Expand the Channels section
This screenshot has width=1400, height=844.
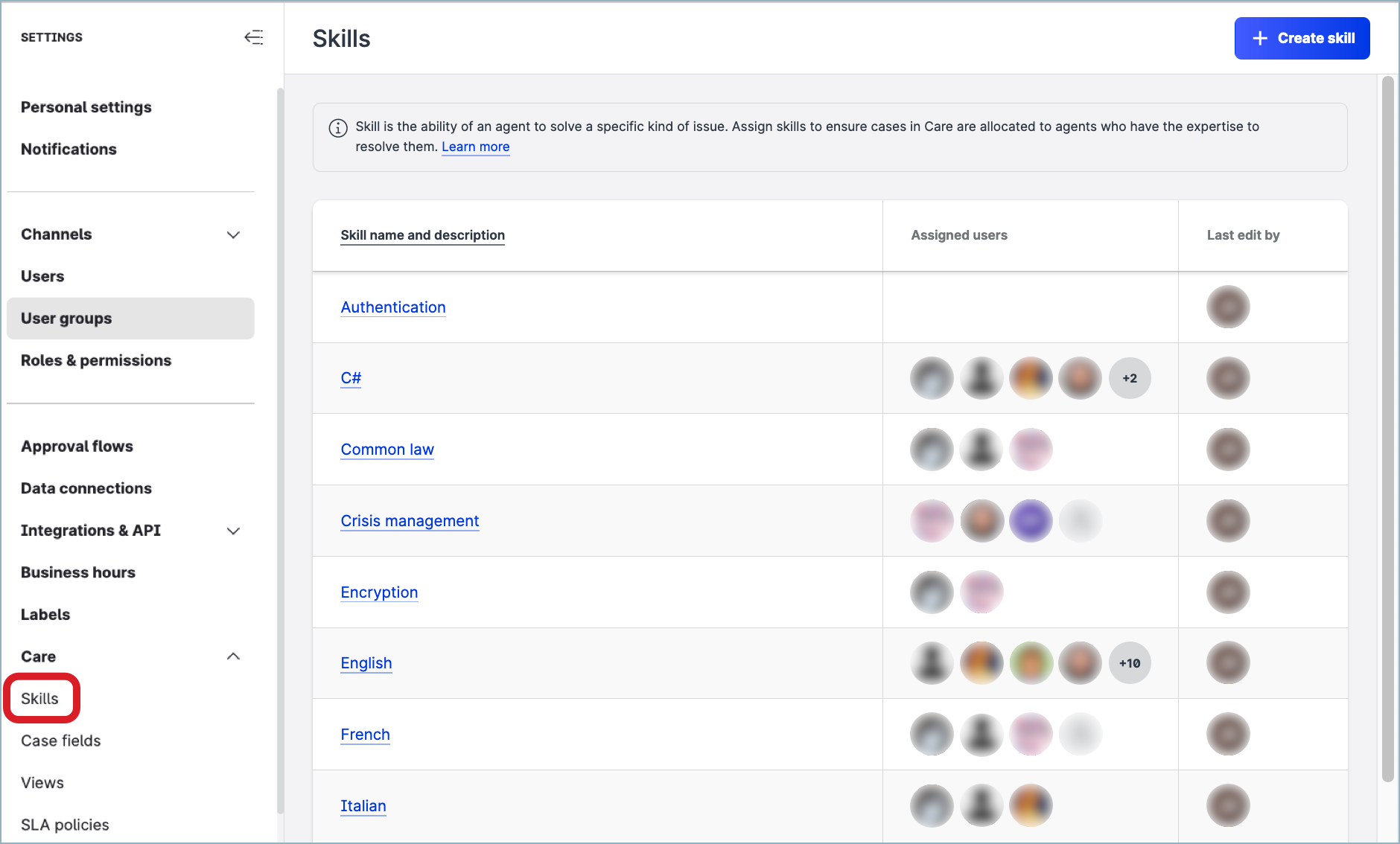[x=233, y=234]
